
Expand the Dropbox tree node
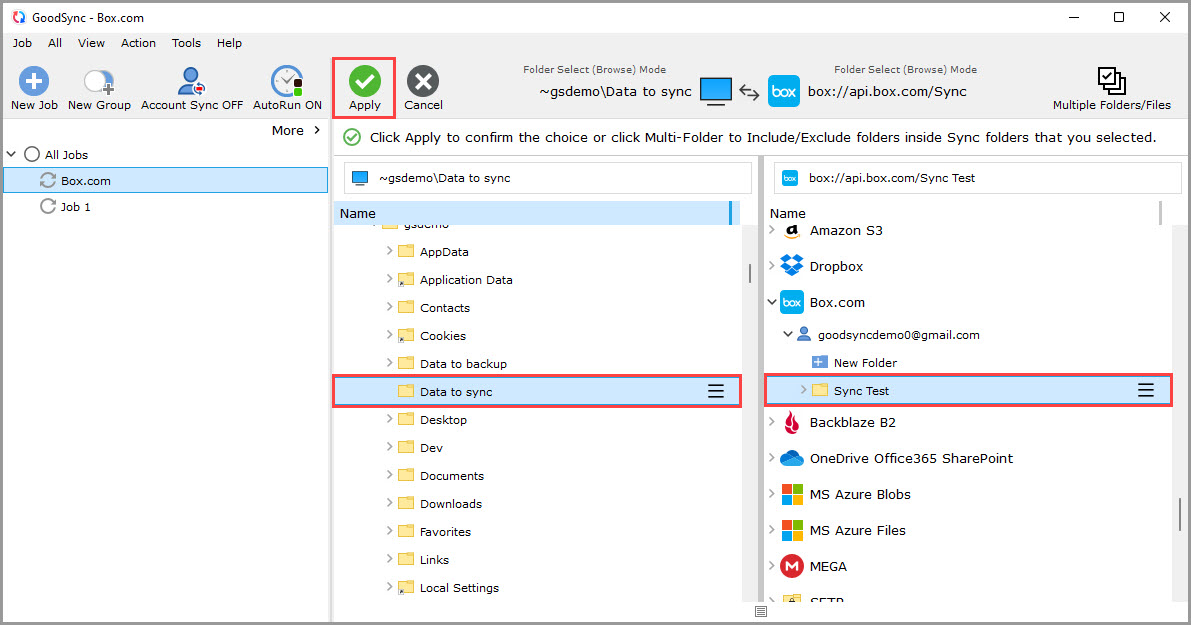point(772,266)
